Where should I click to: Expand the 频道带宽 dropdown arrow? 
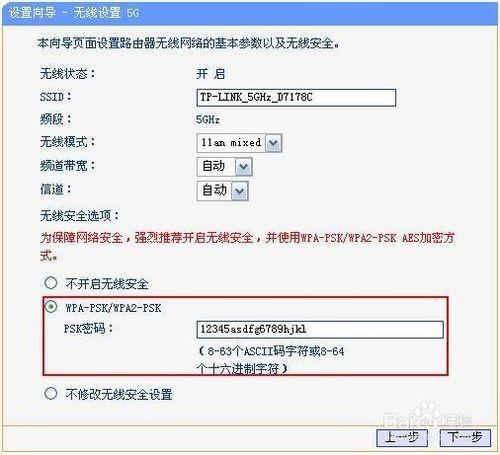[x=243, y=167]
